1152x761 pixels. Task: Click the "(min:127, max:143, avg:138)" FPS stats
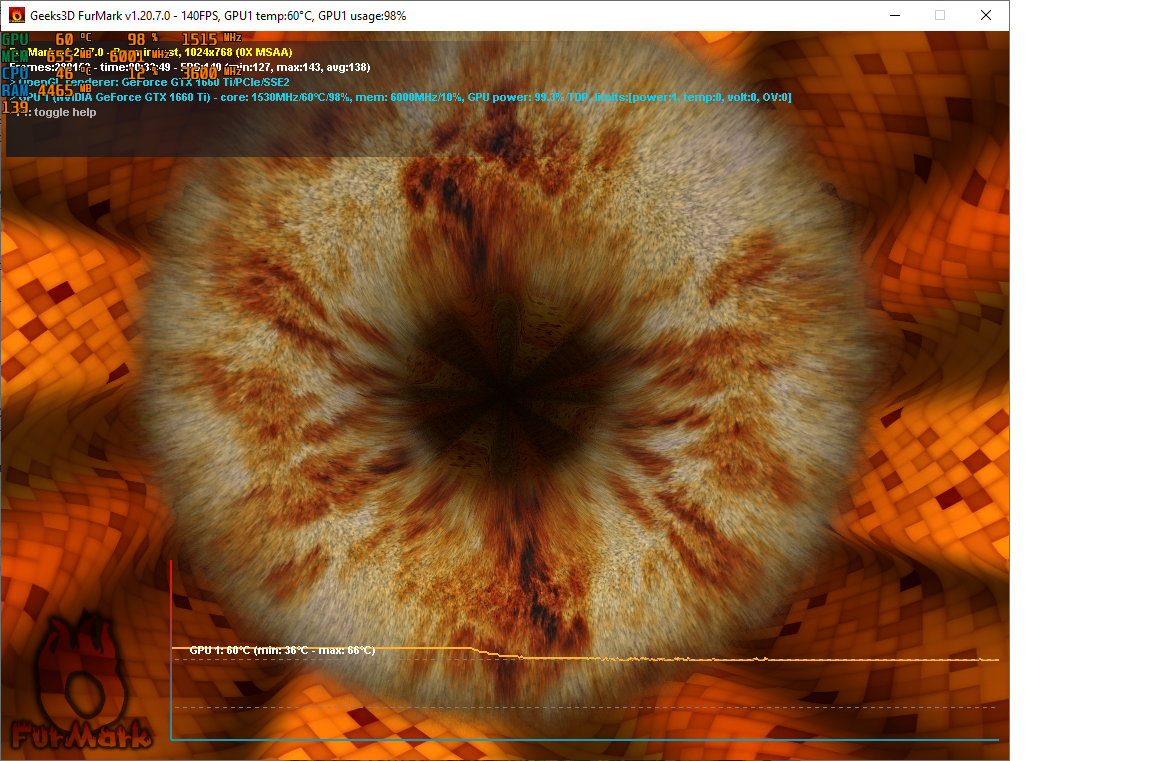[x=300, y=68]
